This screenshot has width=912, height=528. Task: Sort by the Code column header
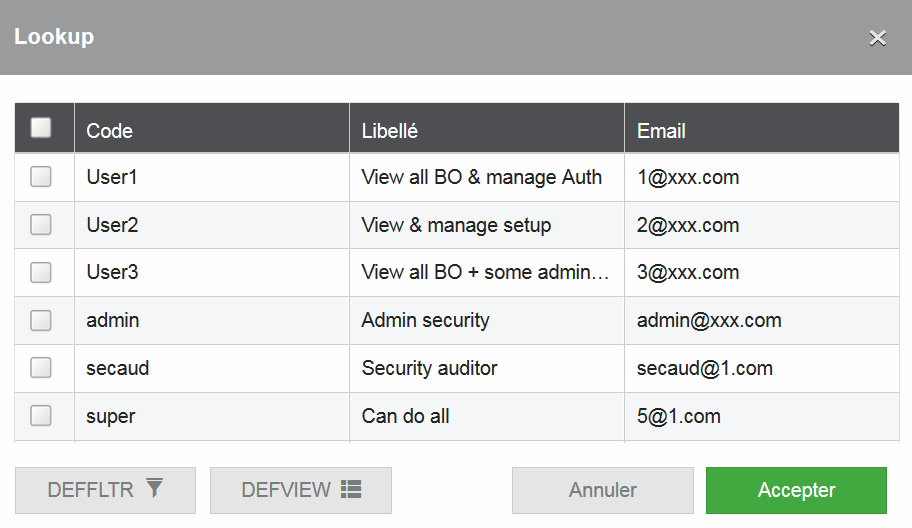tap(110, 131)
